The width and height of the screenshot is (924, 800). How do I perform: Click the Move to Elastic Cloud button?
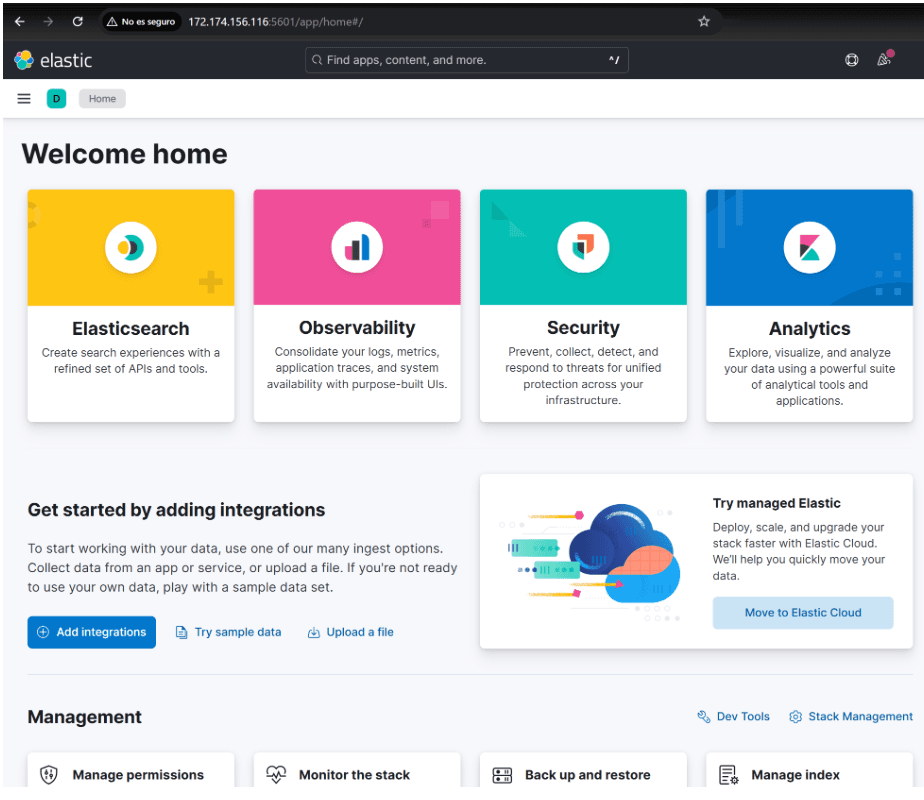pyautogui.click(x=802, y=612)
